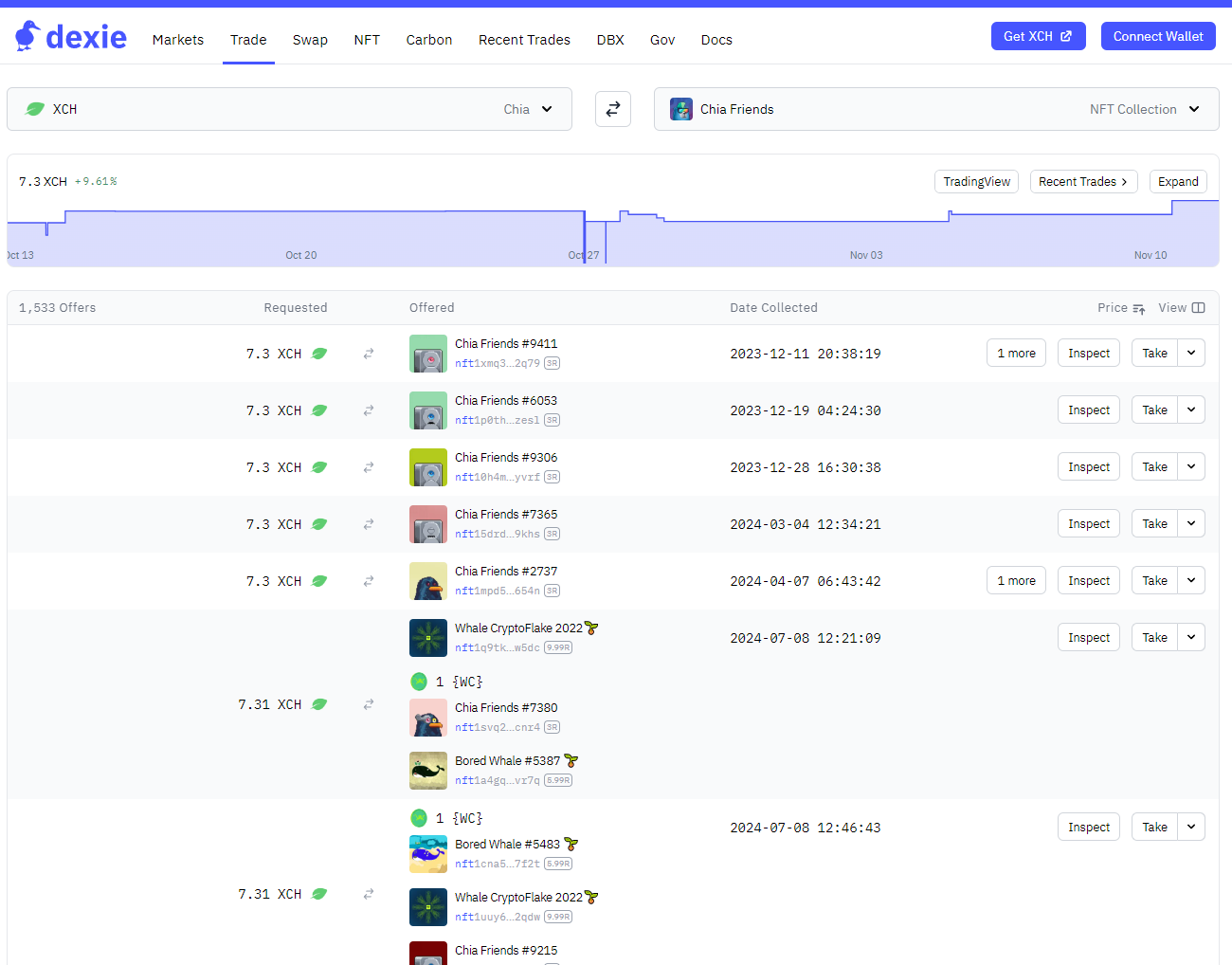Go to the Markets tab
Viewport: 1232px width, 965px height.
coord(178,40)
